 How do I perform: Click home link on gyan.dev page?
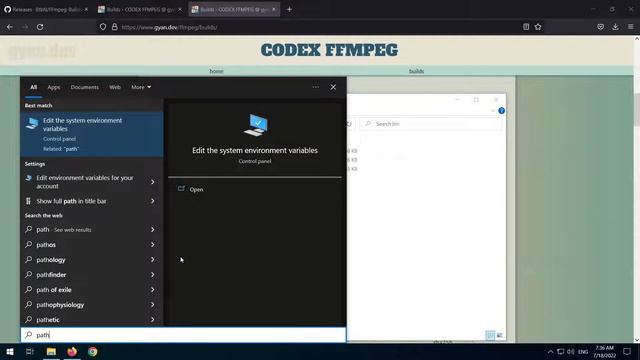point(216,71)
